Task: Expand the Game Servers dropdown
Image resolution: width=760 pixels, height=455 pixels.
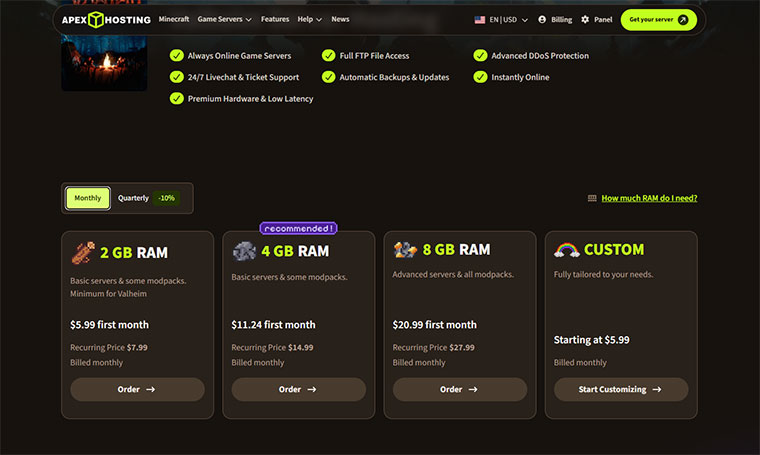Action: [224, 19]
